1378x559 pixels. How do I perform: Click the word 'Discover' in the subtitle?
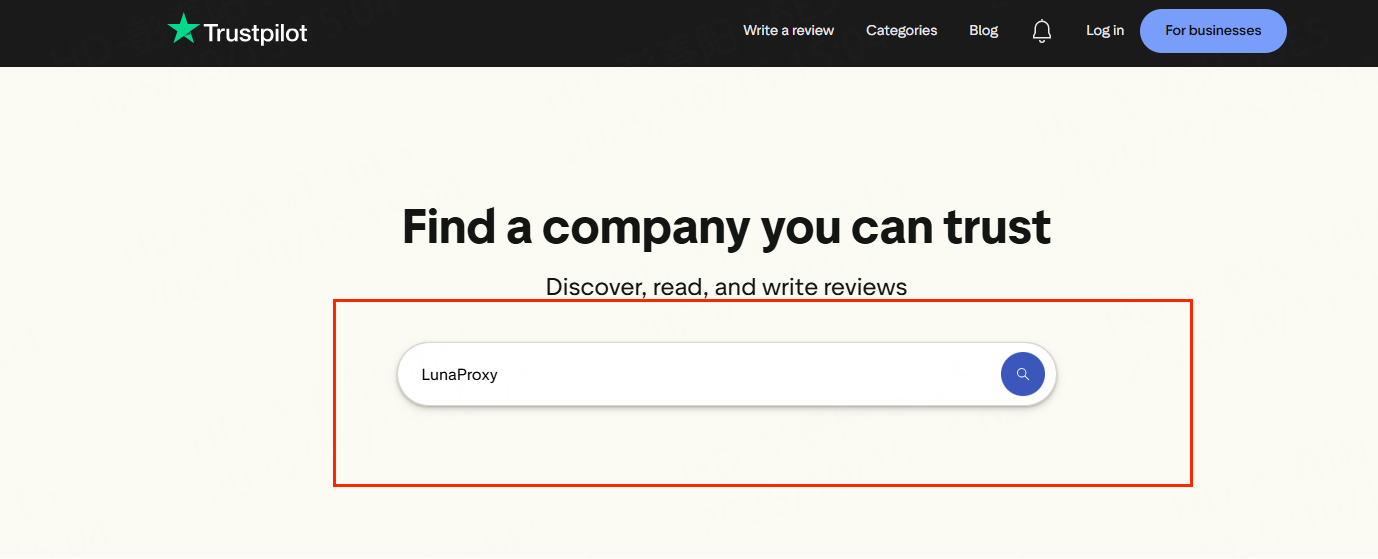(x=594, y=287)
